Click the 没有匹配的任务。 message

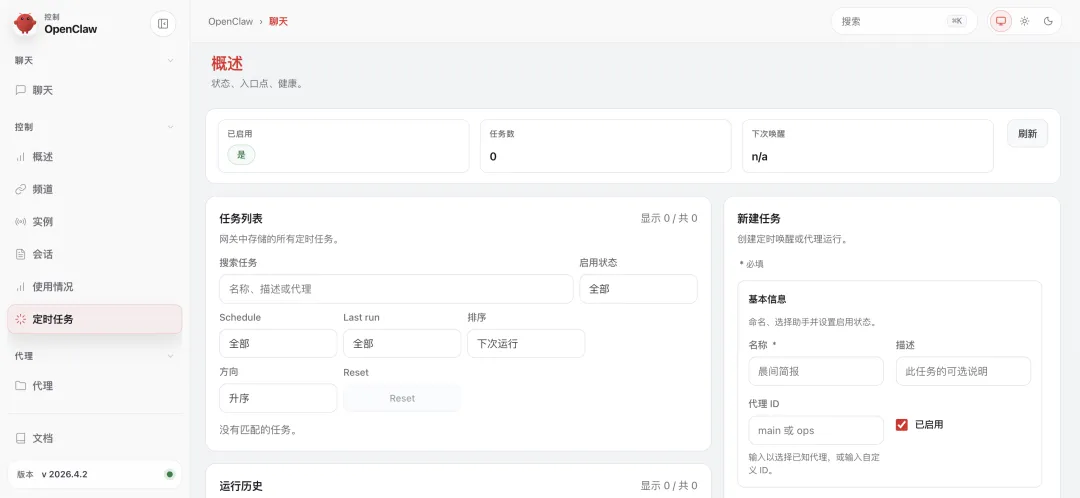(x=258, y=430)
